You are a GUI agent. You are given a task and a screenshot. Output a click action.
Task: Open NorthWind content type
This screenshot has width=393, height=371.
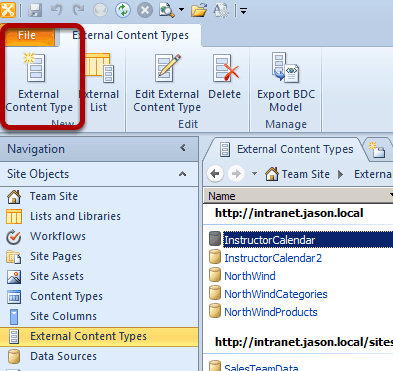click(x=250, y=276)
